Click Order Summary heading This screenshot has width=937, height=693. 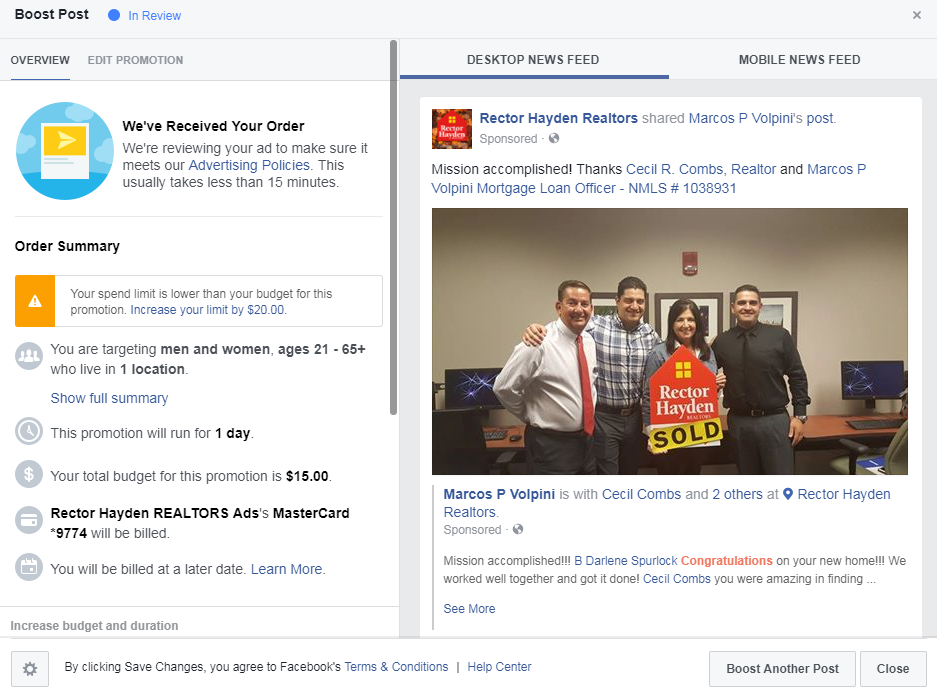click(x=67, y=246)
